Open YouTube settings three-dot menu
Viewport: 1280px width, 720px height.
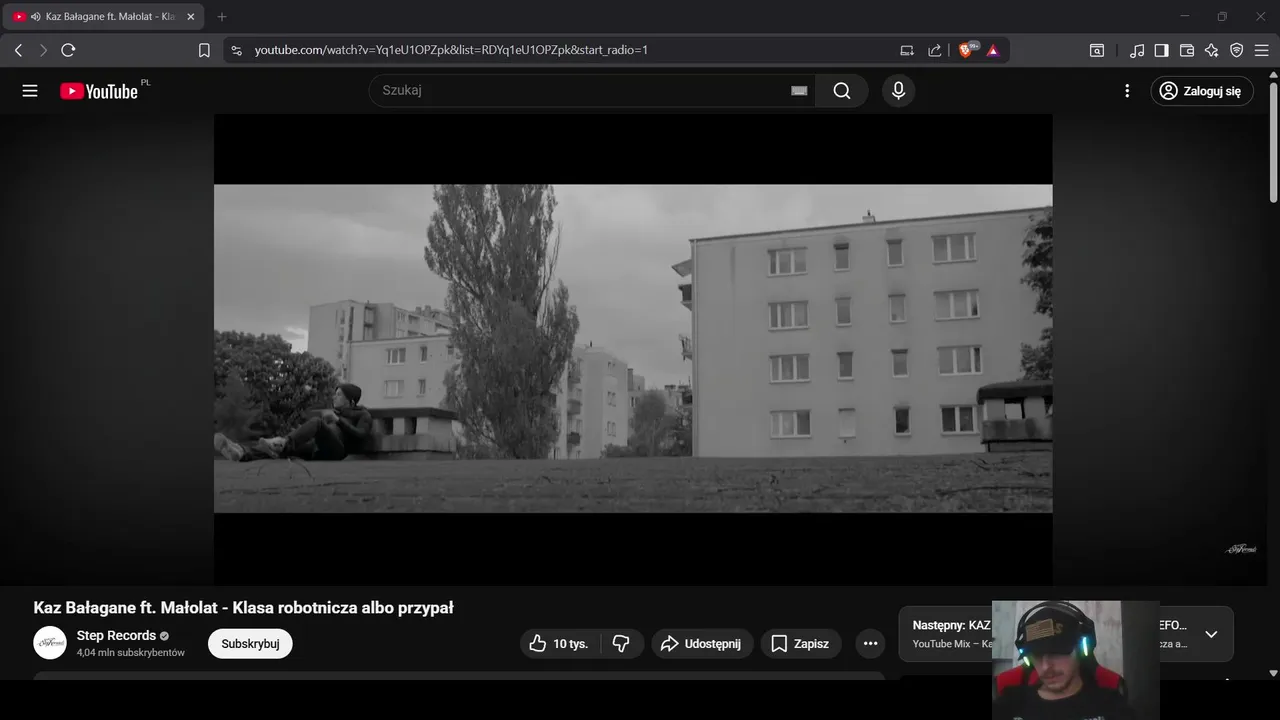tap(1127, 91)
